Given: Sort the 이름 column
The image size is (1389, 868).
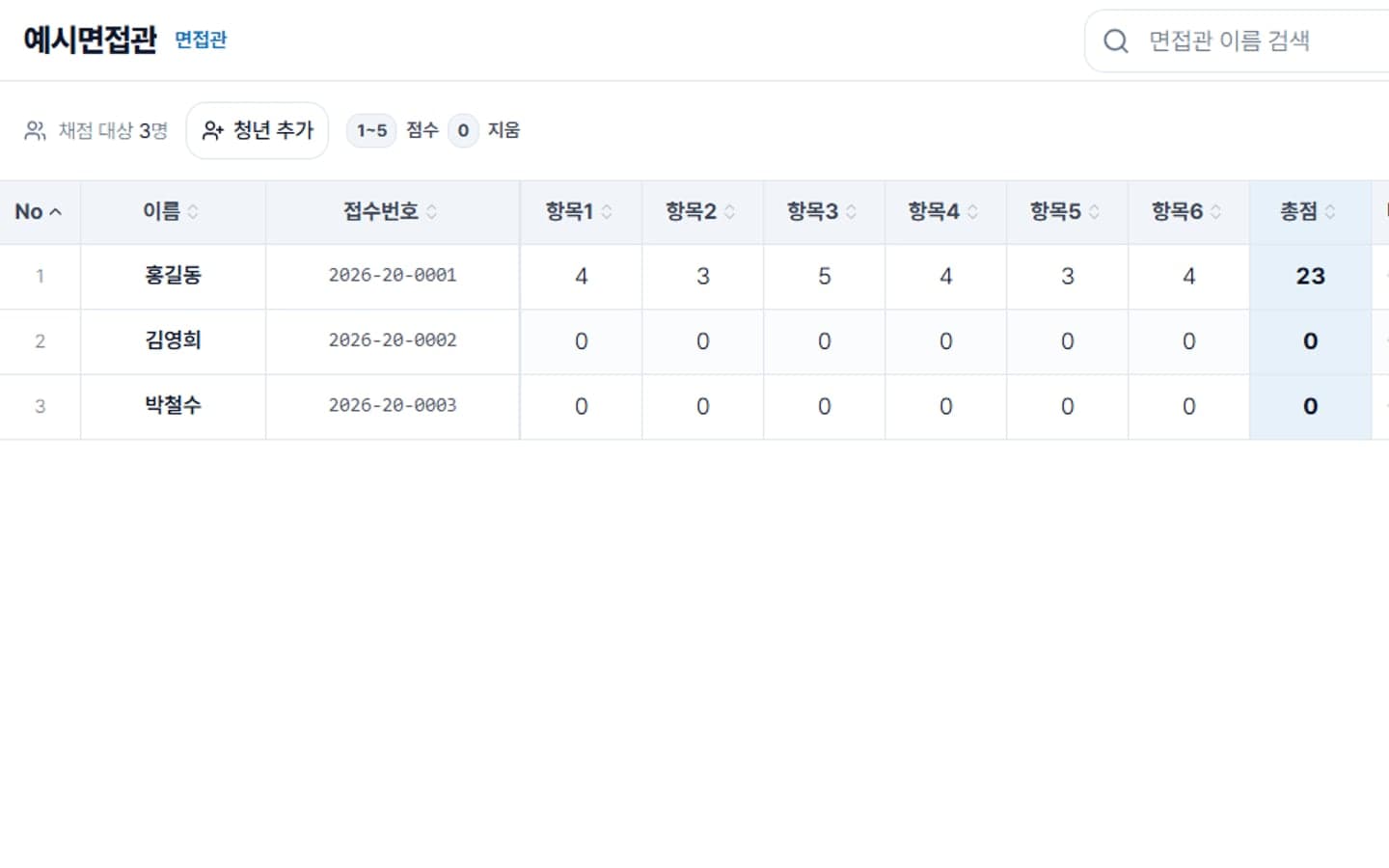Looking at the screenshot, I should 193,212.
